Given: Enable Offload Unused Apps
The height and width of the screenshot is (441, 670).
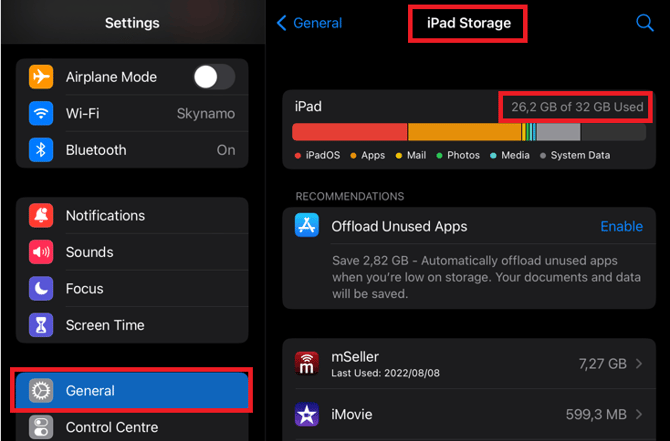Looking at the screenshot, I should (621, 226).
